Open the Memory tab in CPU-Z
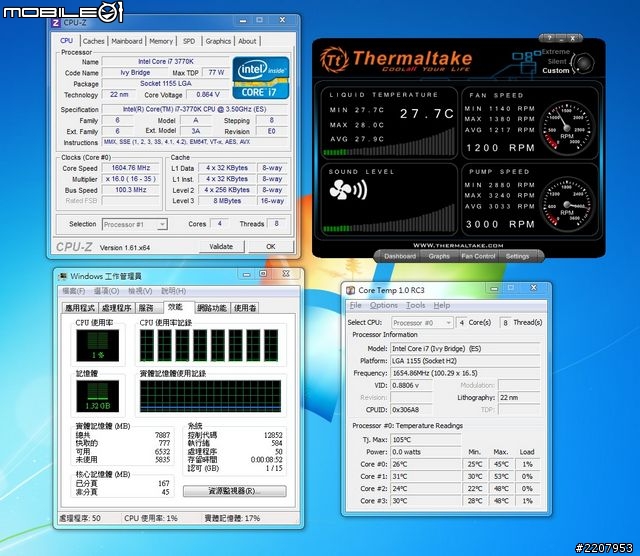640x556 pixels. pos(161,41)
